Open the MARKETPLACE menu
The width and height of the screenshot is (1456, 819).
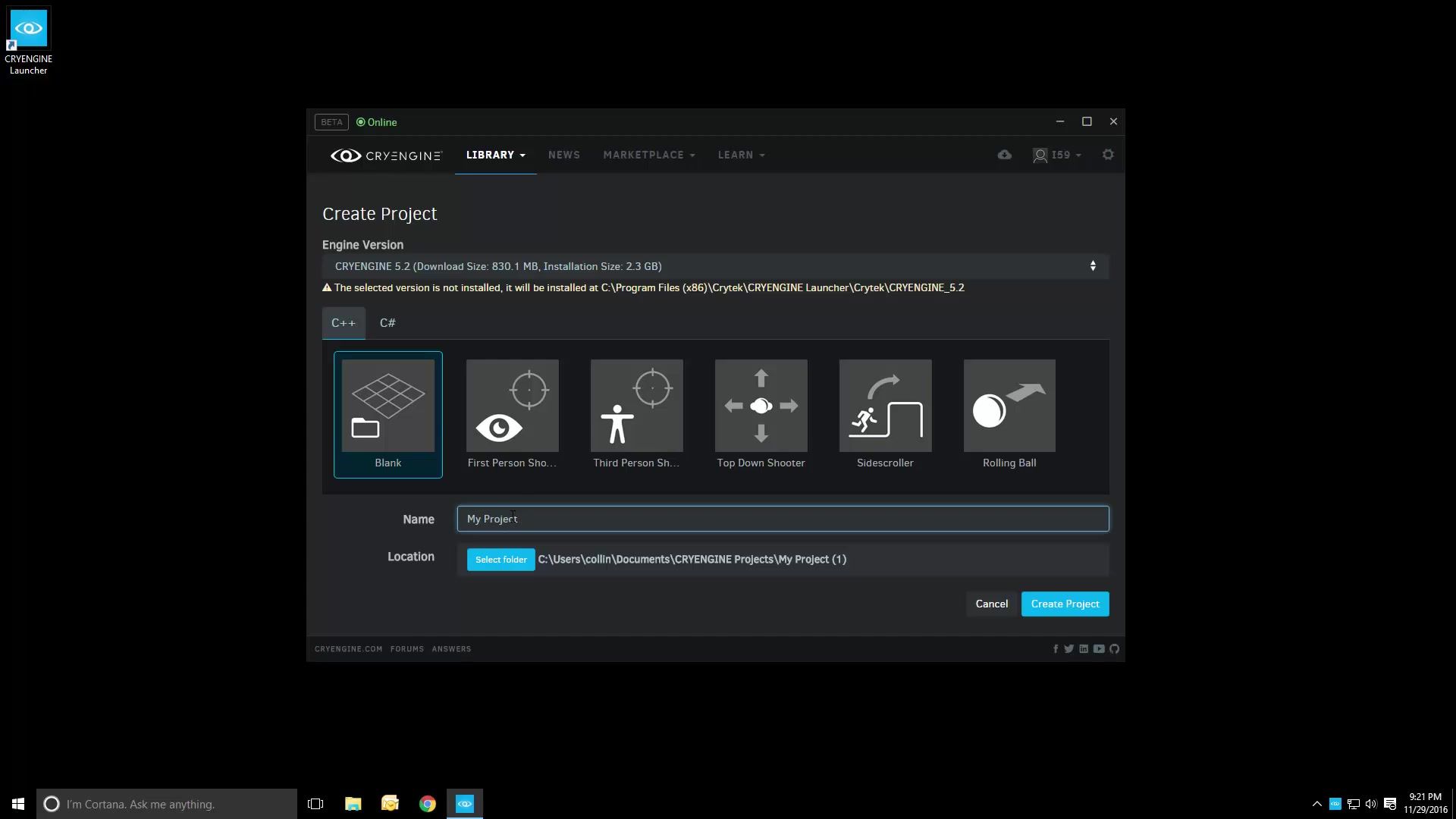649,155
